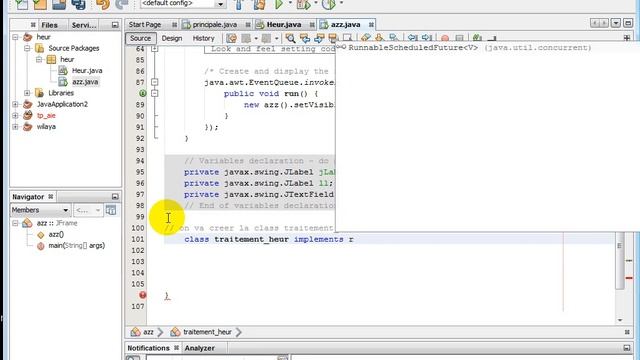Click the New File toolbar icon

point(21,4)
